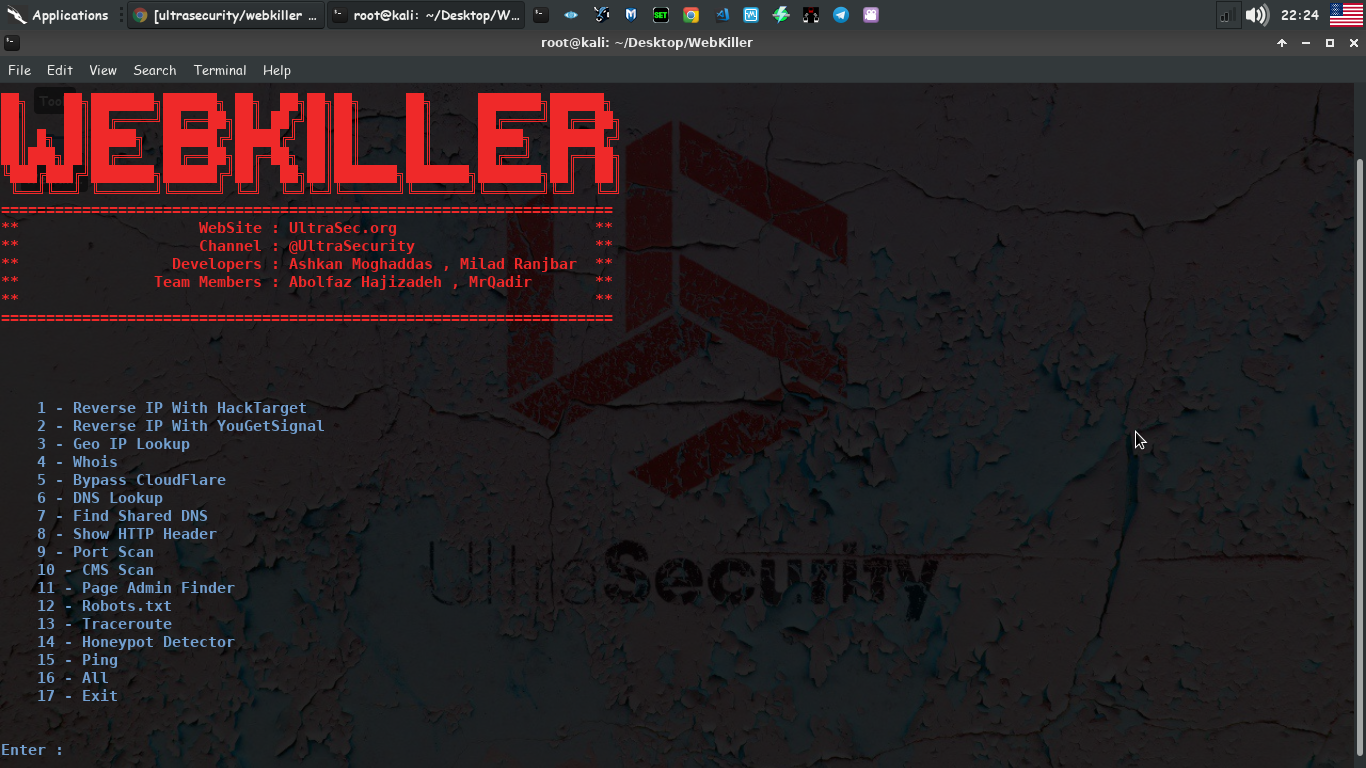
Task: Click the option '2 - Reverse IP With YouGetSignal'
Action: pos(181,426)
